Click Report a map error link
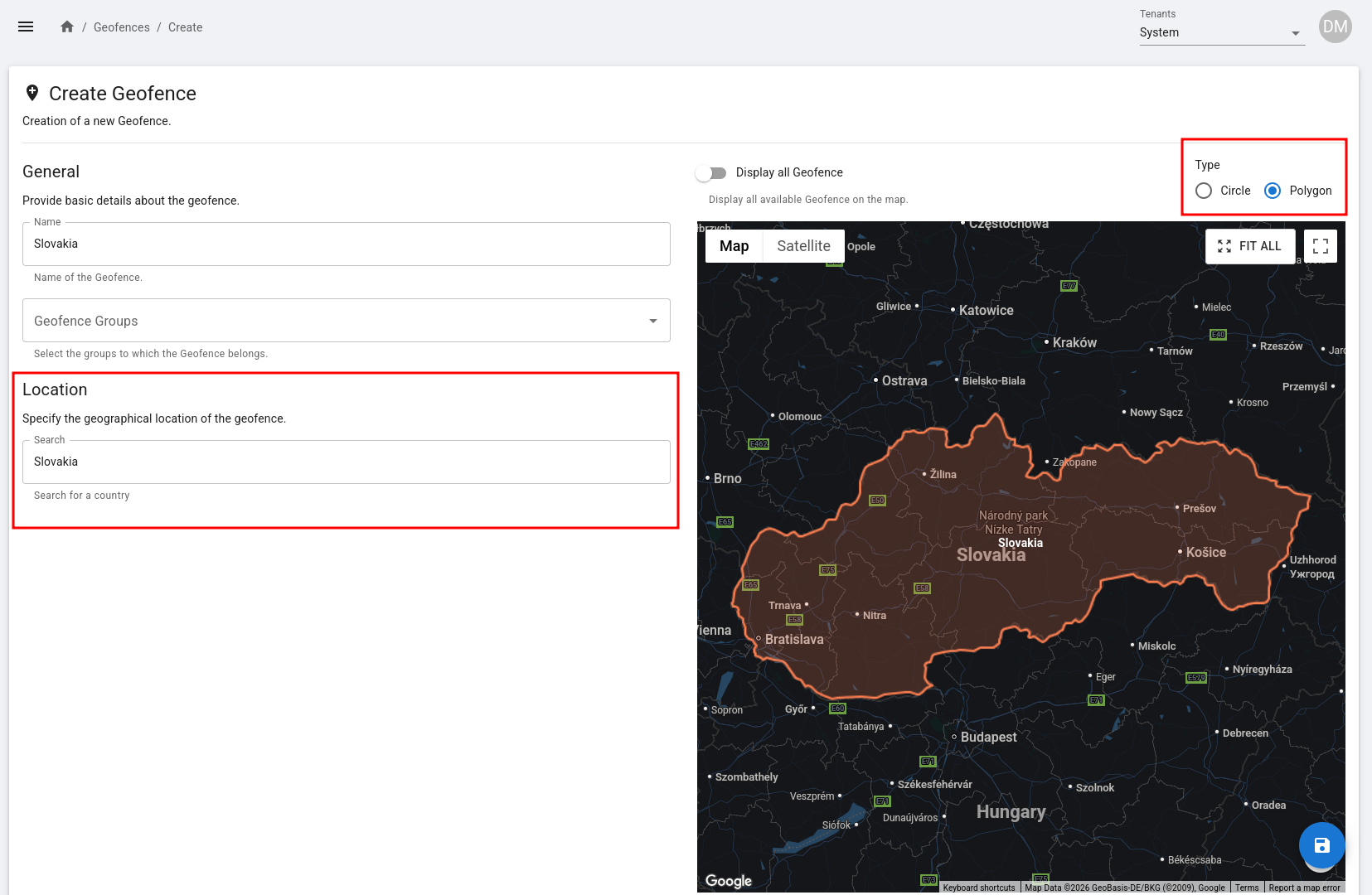Image resolution: width=1372 pixels, height=895 pixels. pos(1304,888)
